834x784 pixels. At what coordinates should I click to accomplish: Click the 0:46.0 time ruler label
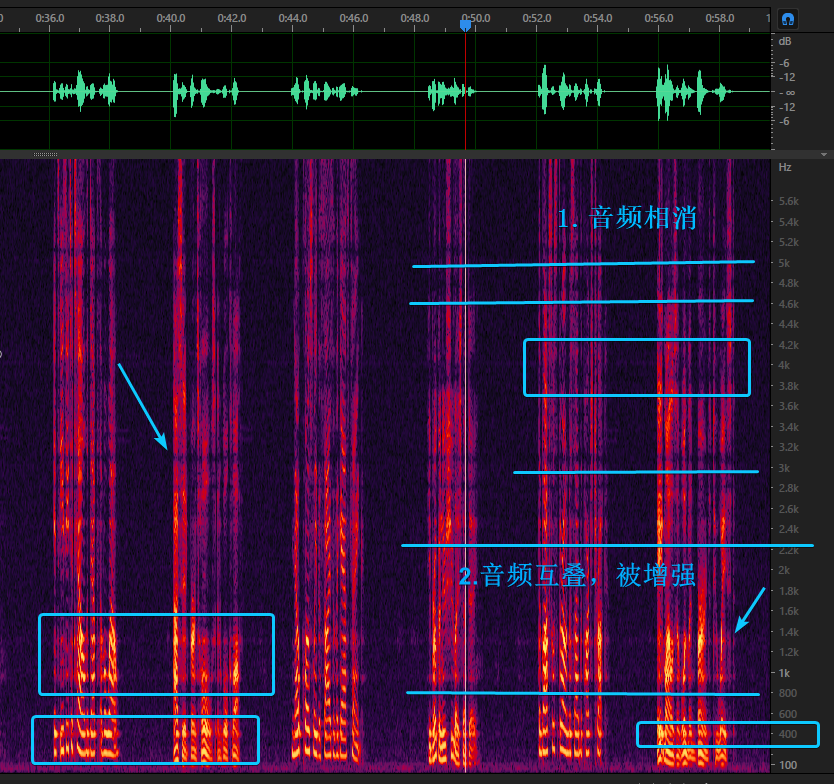click(354, 18)
